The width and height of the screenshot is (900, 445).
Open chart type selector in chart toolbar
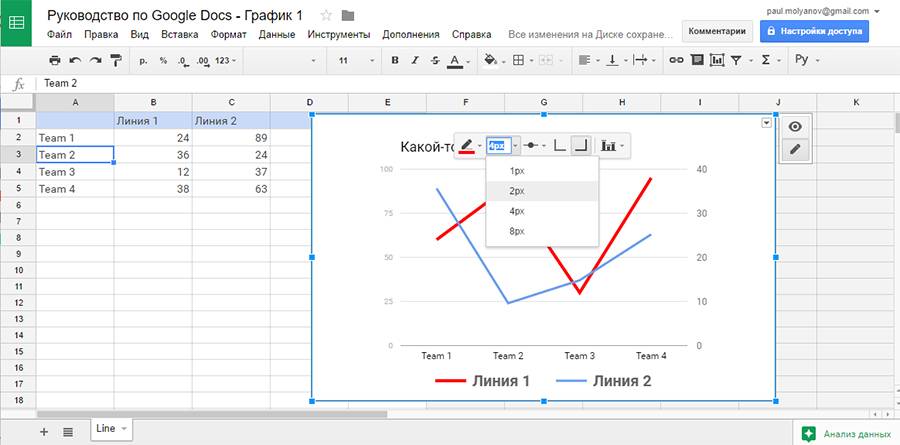[x=612, y=146]
